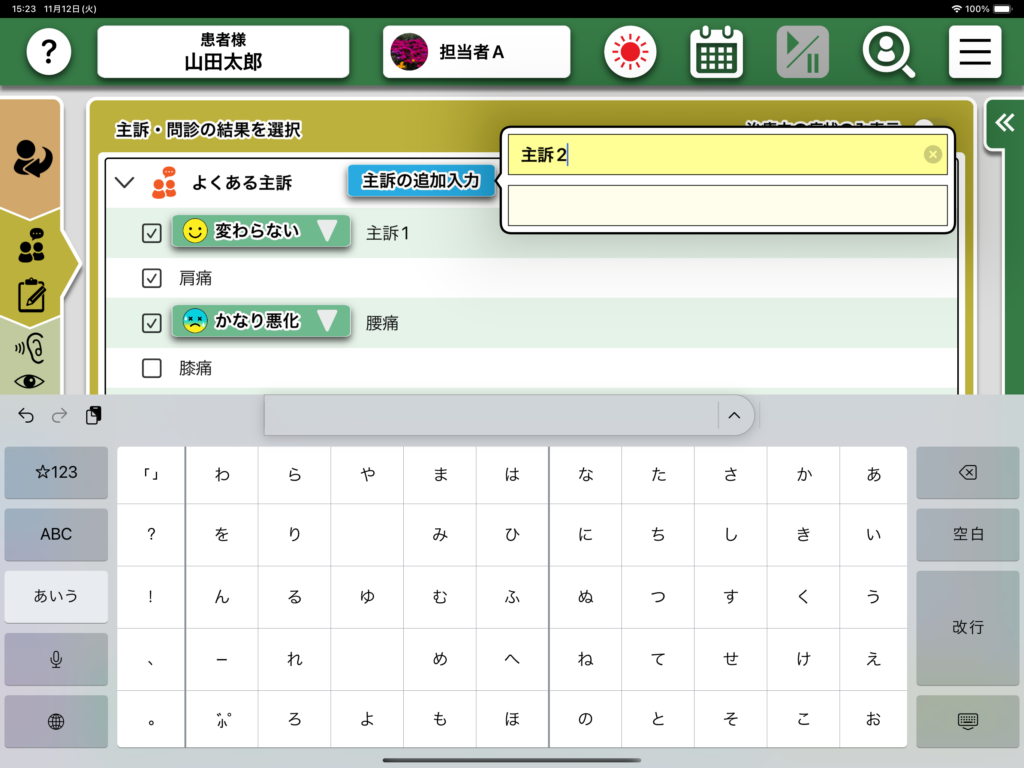Switch to the ear and eye sidebar tab
The width and height of the screenshot is (1024, 768).
pyautogui.click(x=31, y=362)
